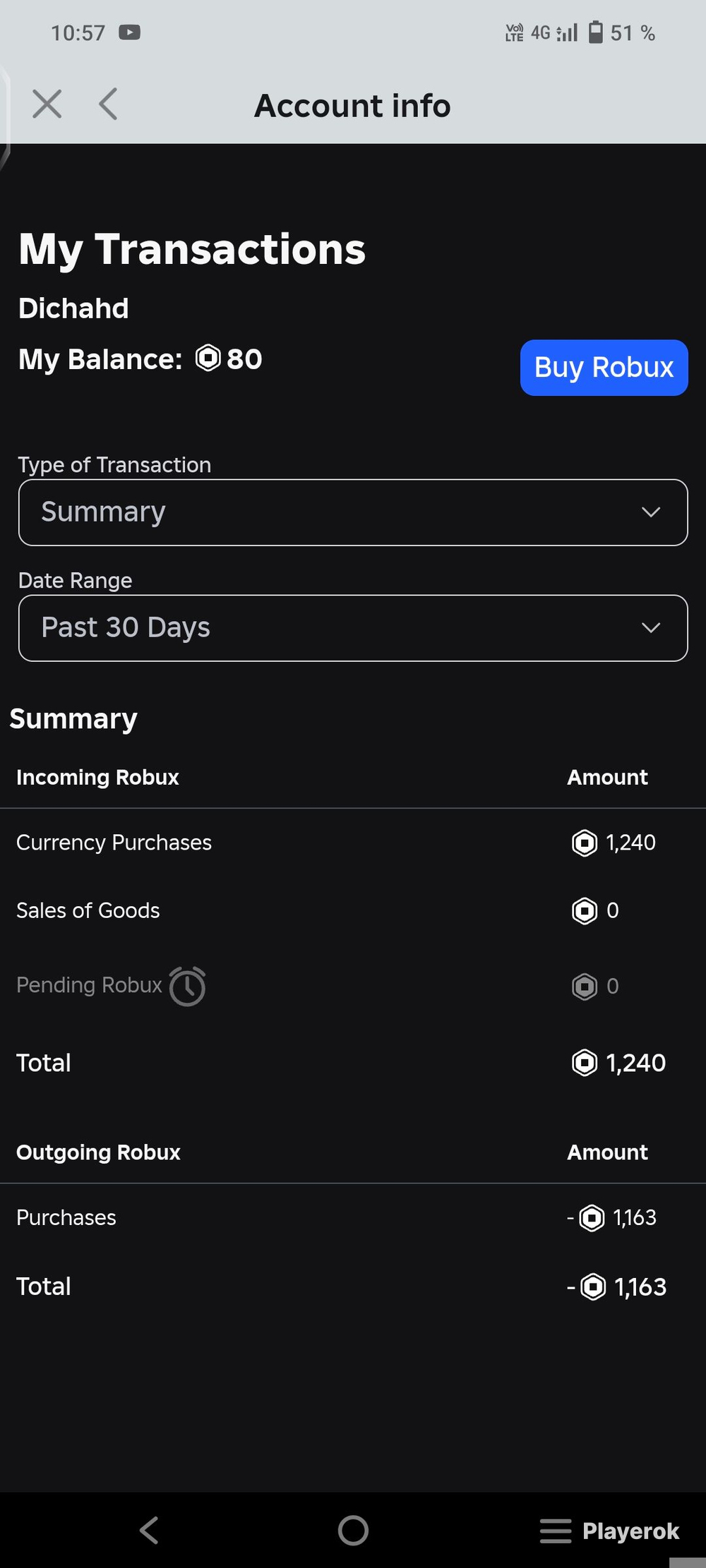Tap the Android home circle button
The width and height of the screenshot is (706, 1568).
pyautogui.click(x=353, y=1531)
